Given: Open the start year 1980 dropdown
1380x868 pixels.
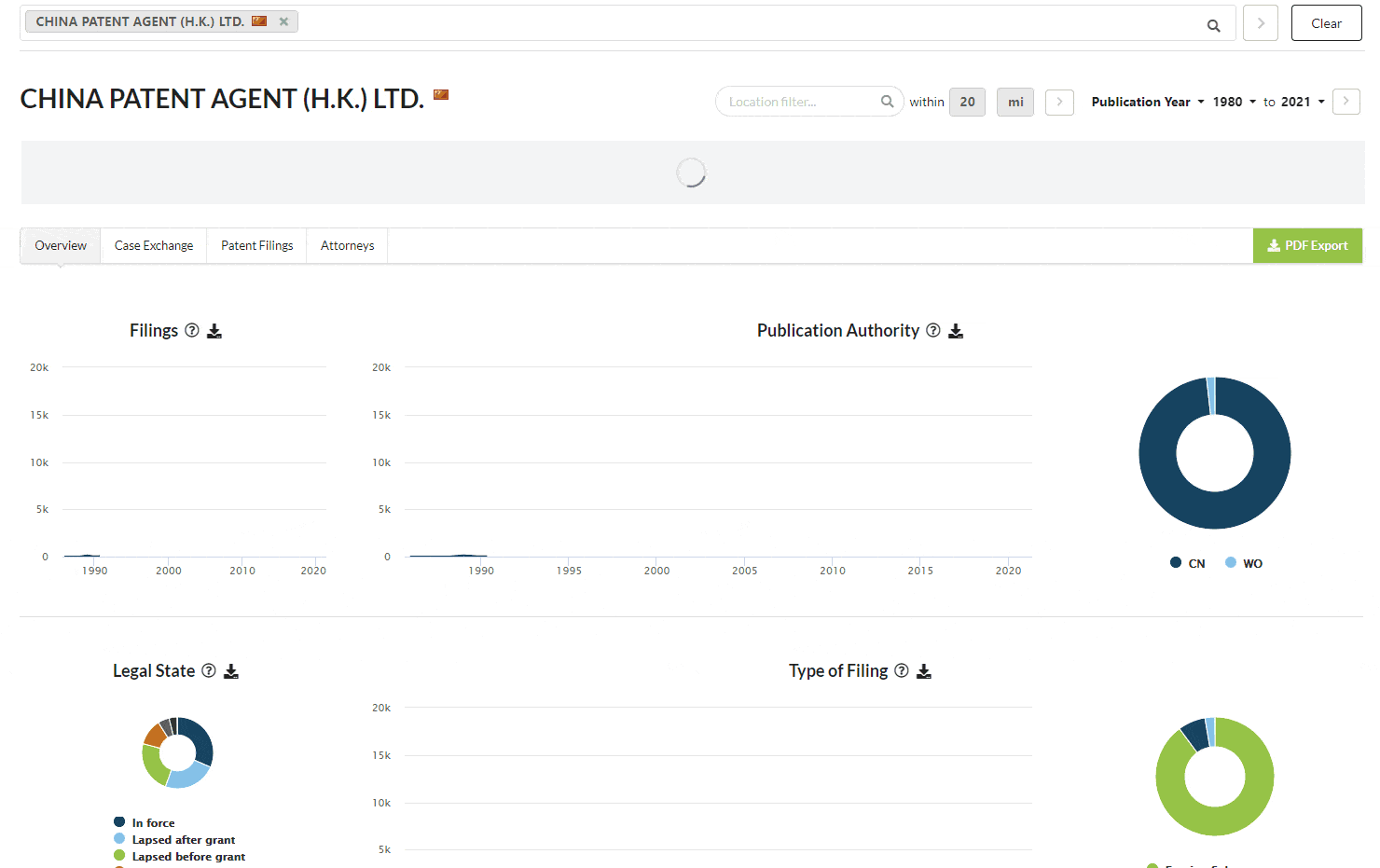Looking at the screenshot, I should (x=1235, y=102).
